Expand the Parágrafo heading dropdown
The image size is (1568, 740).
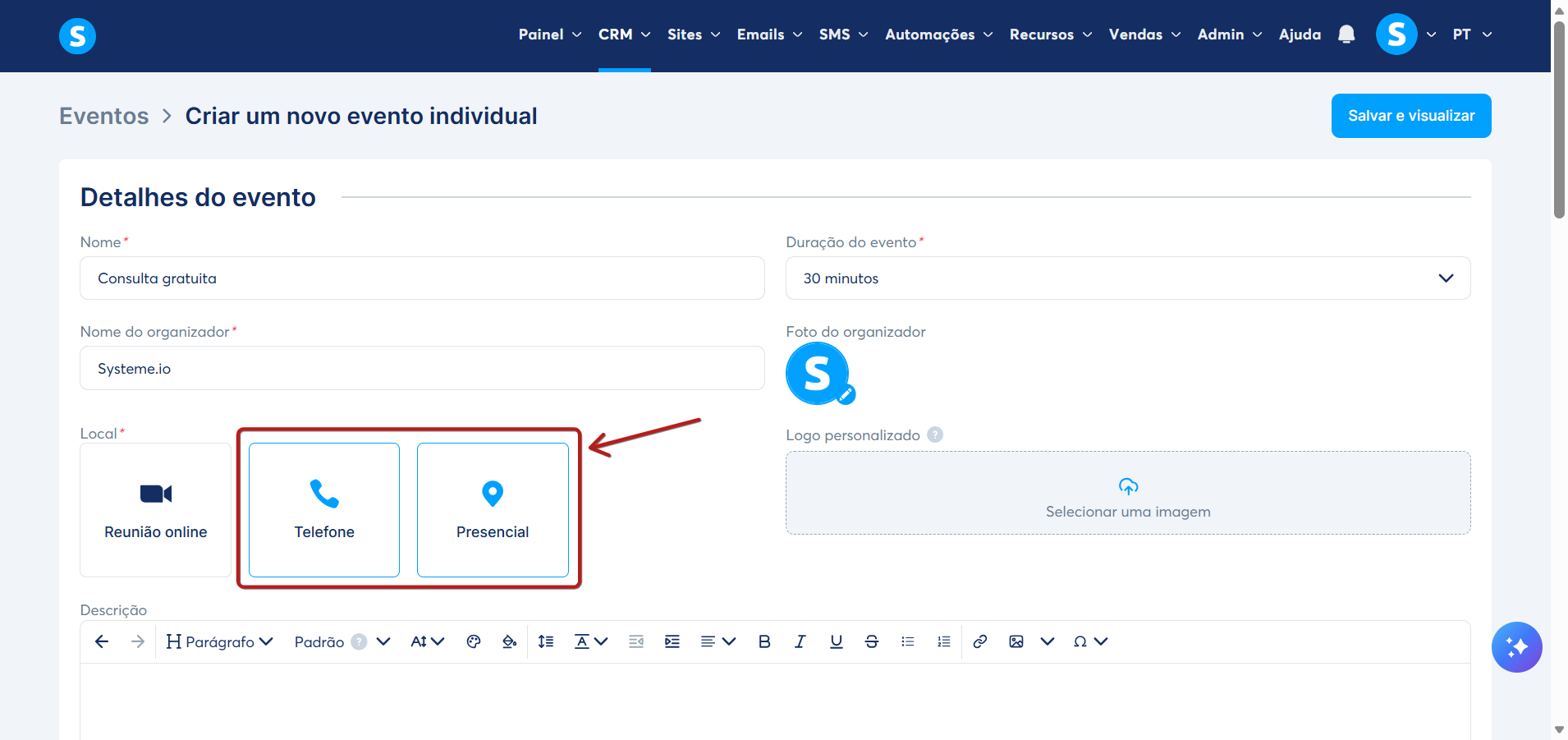click(219, 641)
